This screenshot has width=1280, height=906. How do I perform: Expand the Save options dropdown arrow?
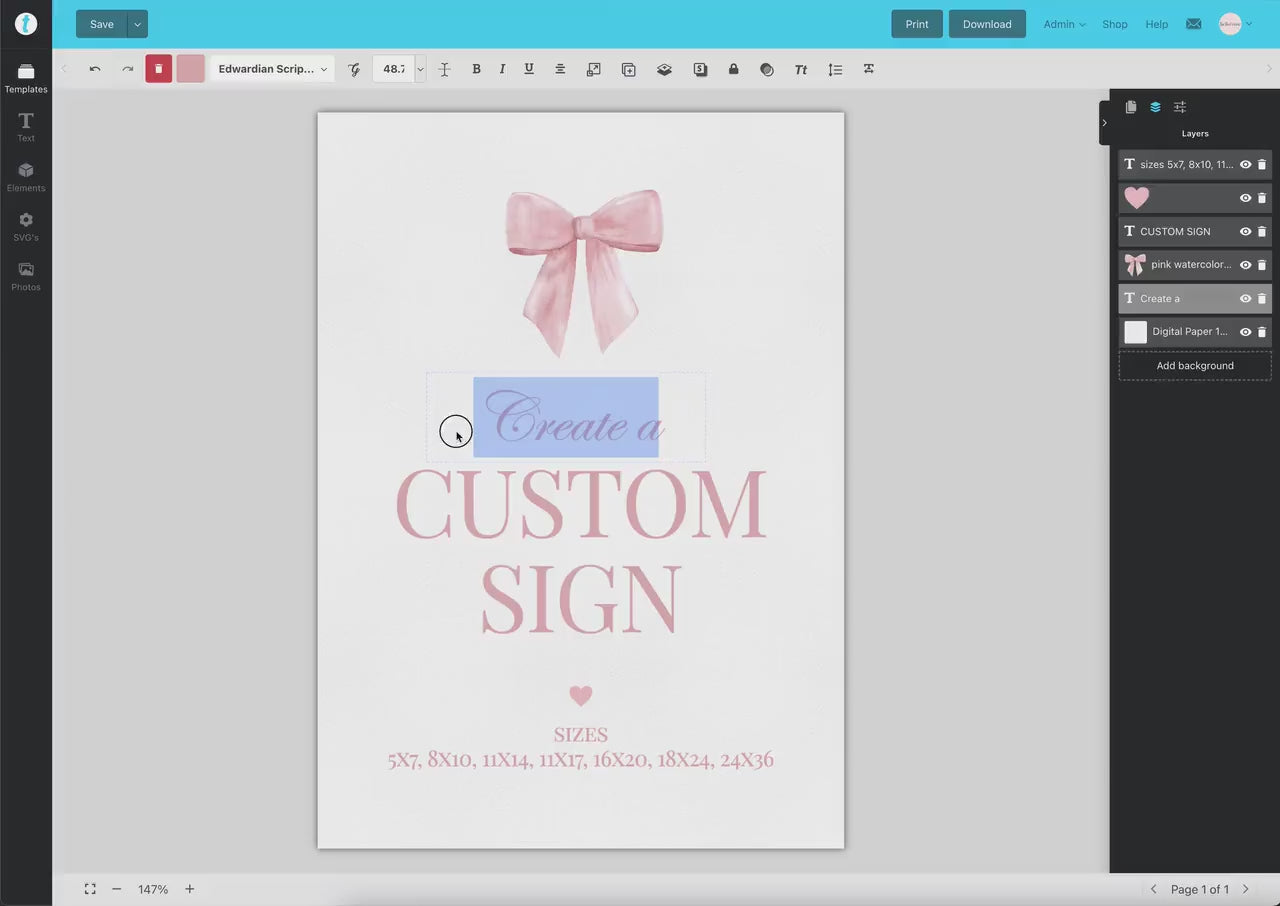[x=138, y=24]
